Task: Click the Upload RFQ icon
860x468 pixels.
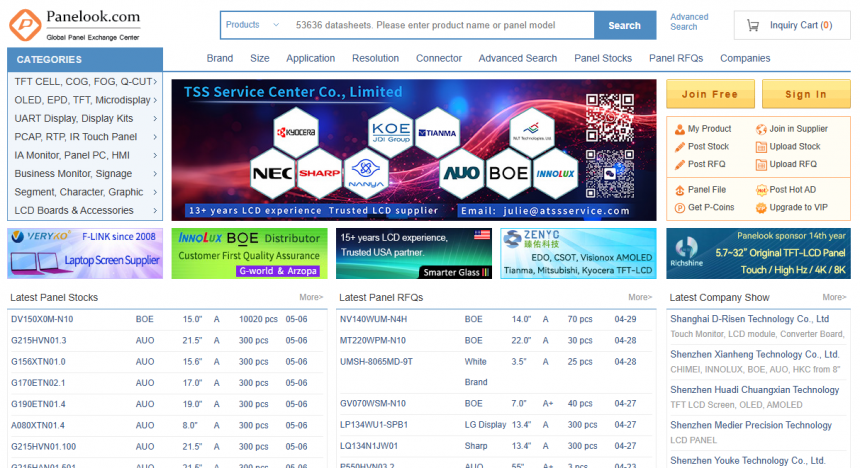Action: click(x=761, y=165)
